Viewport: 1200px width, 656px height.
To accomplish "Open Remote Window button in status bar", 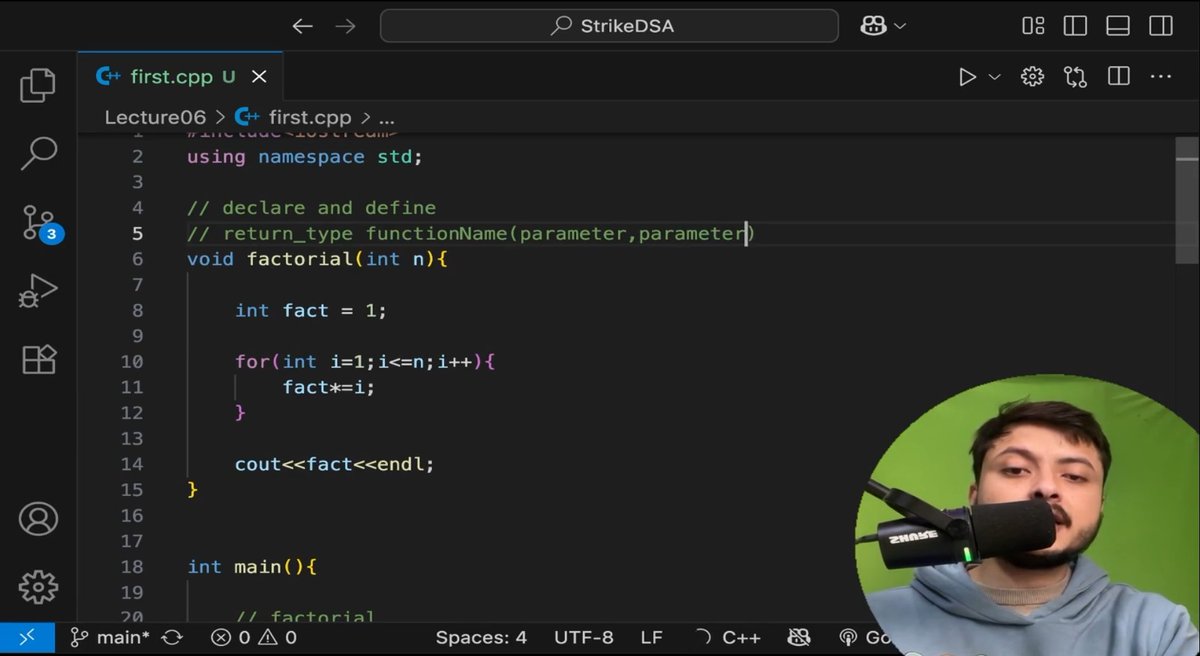I will point(26,637).
